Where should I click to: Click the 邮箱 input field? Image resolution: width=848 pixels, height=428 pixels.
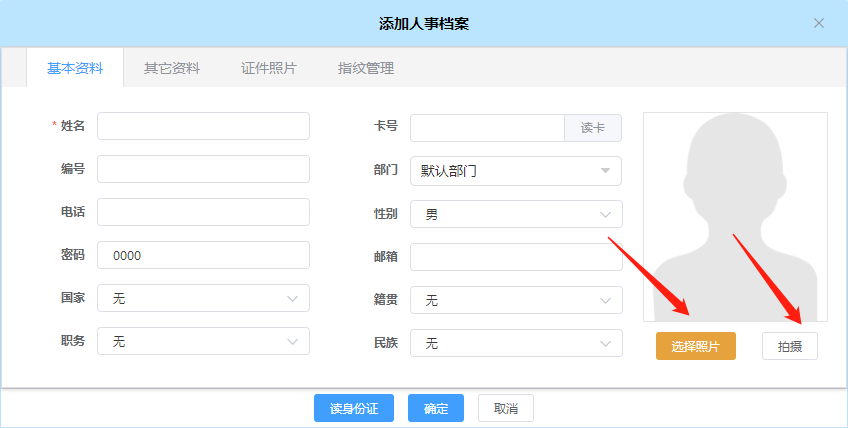pyautogui.click(x=515, y=257)
